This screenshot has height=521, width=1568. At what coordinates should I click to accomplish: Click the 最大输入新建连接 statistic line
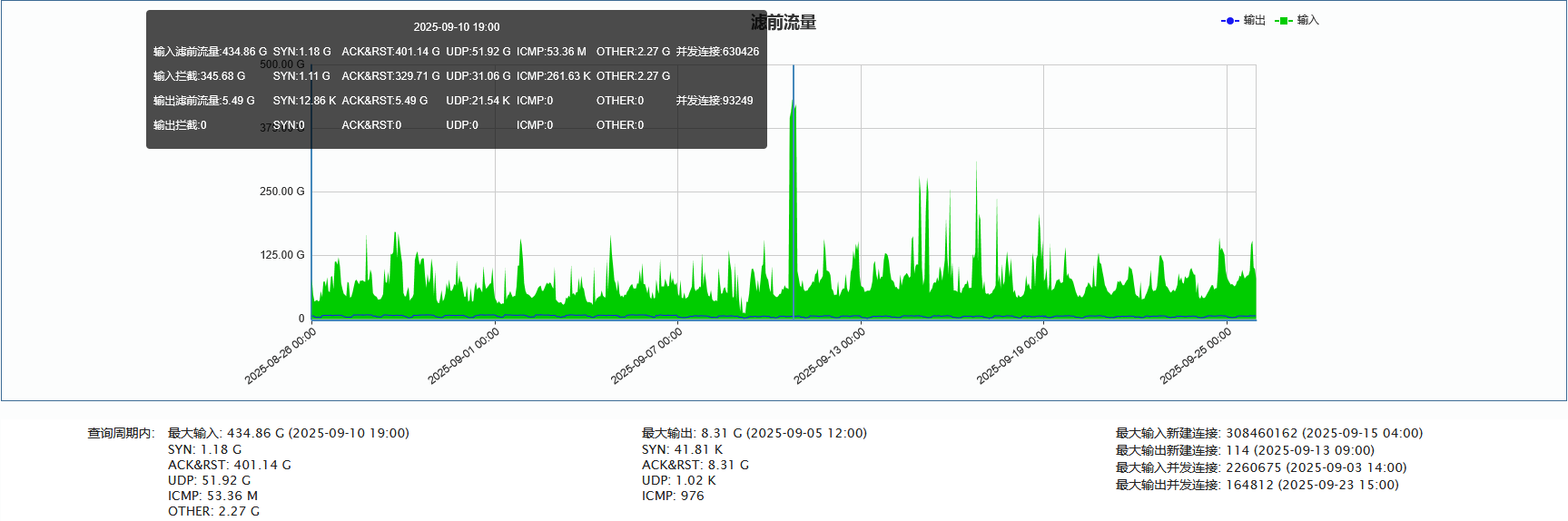pyautogui.click(x=1268, y=433)
